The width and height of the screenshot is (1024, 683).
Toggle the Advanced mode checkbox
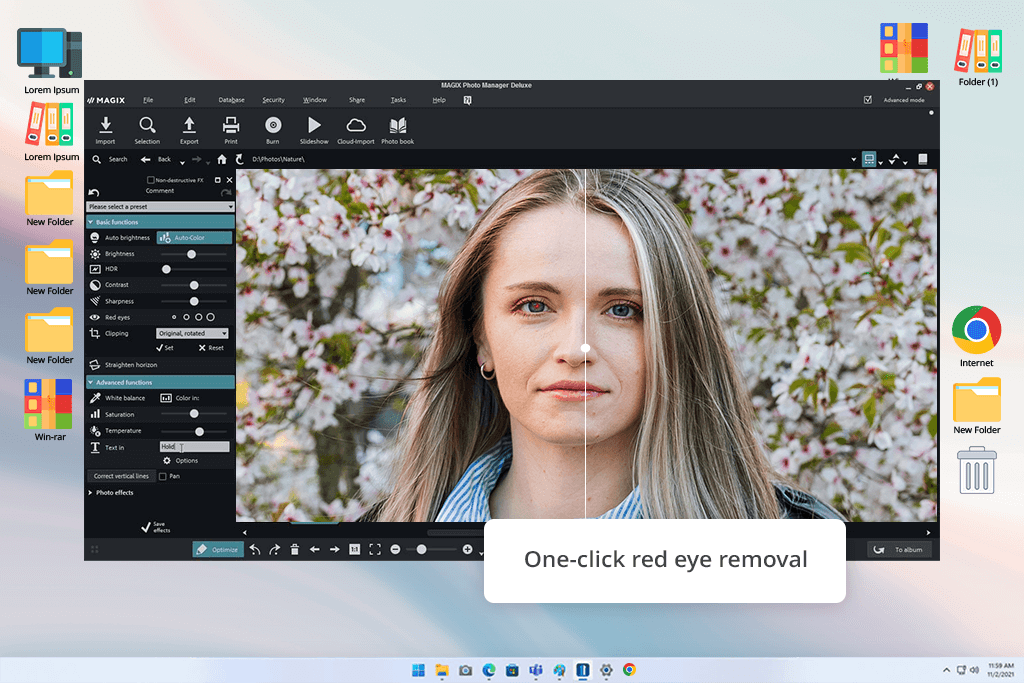[x=868, y=100]
